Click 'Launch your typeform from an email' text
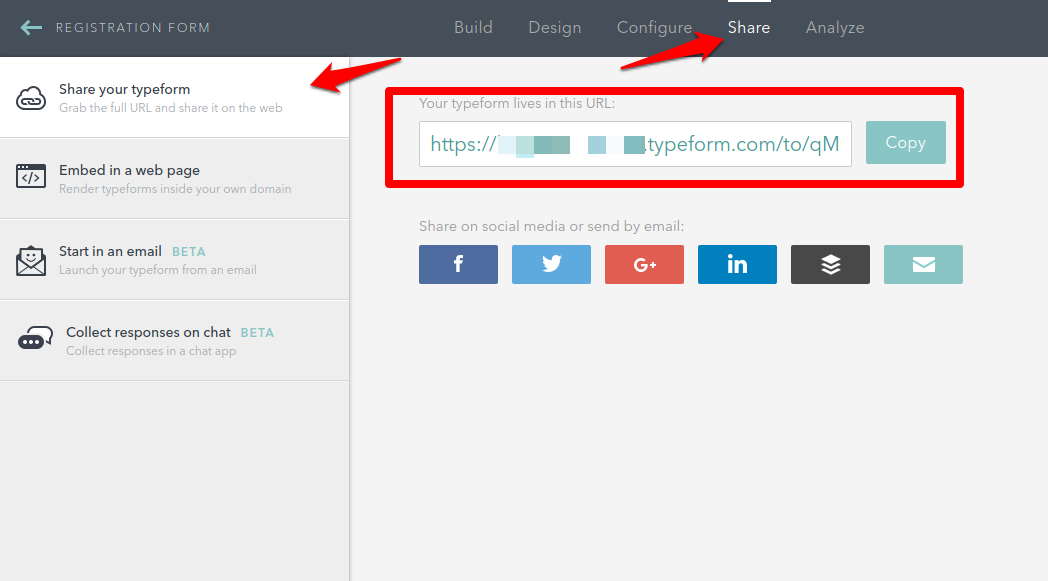 point(158,269)
